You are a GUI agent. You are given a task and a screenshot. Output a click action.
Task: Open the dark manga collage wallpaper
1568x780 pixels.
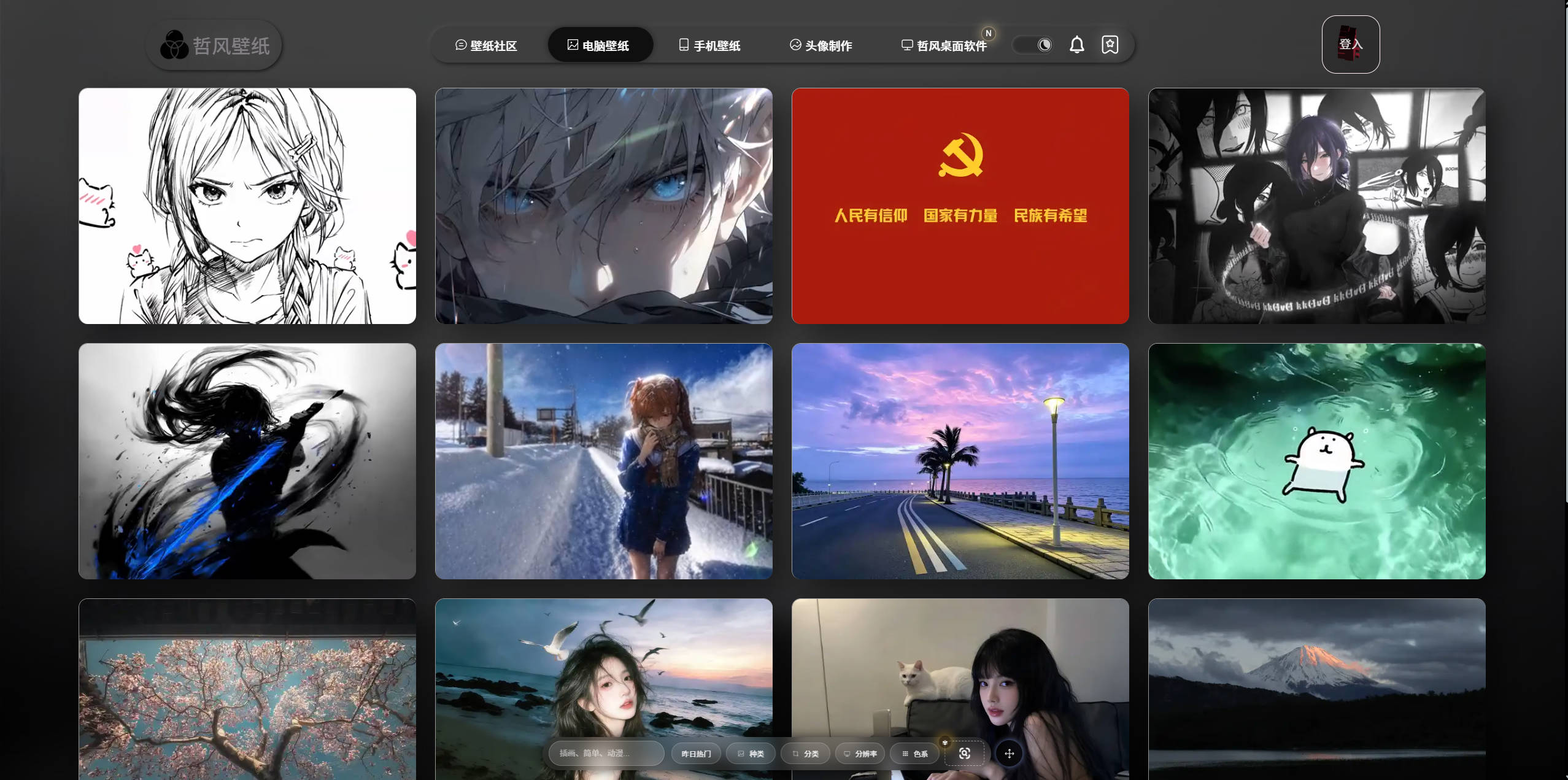(1317, 206)
